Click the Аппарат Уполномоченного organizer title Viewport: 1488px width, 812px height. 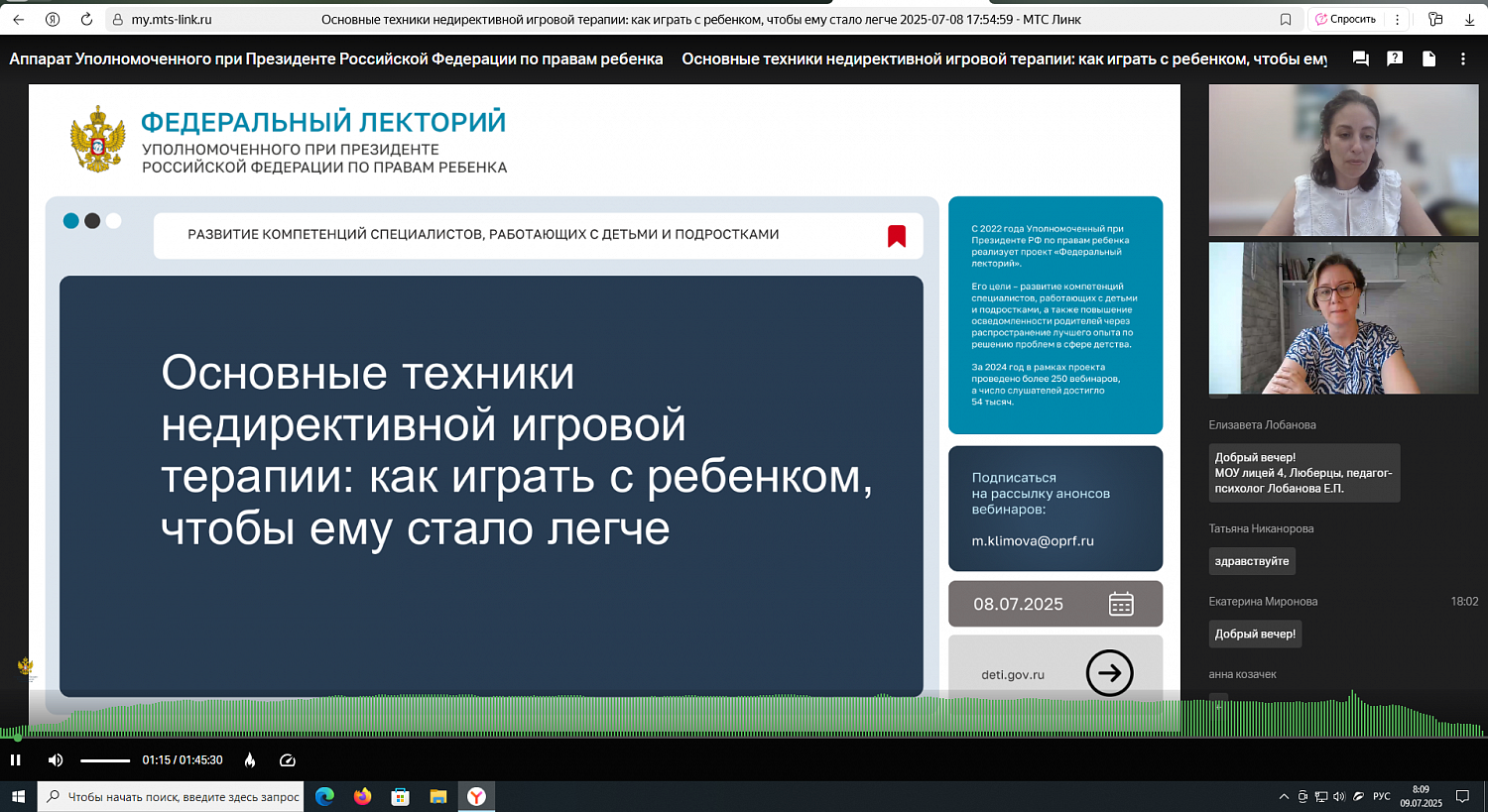[336, 59]
